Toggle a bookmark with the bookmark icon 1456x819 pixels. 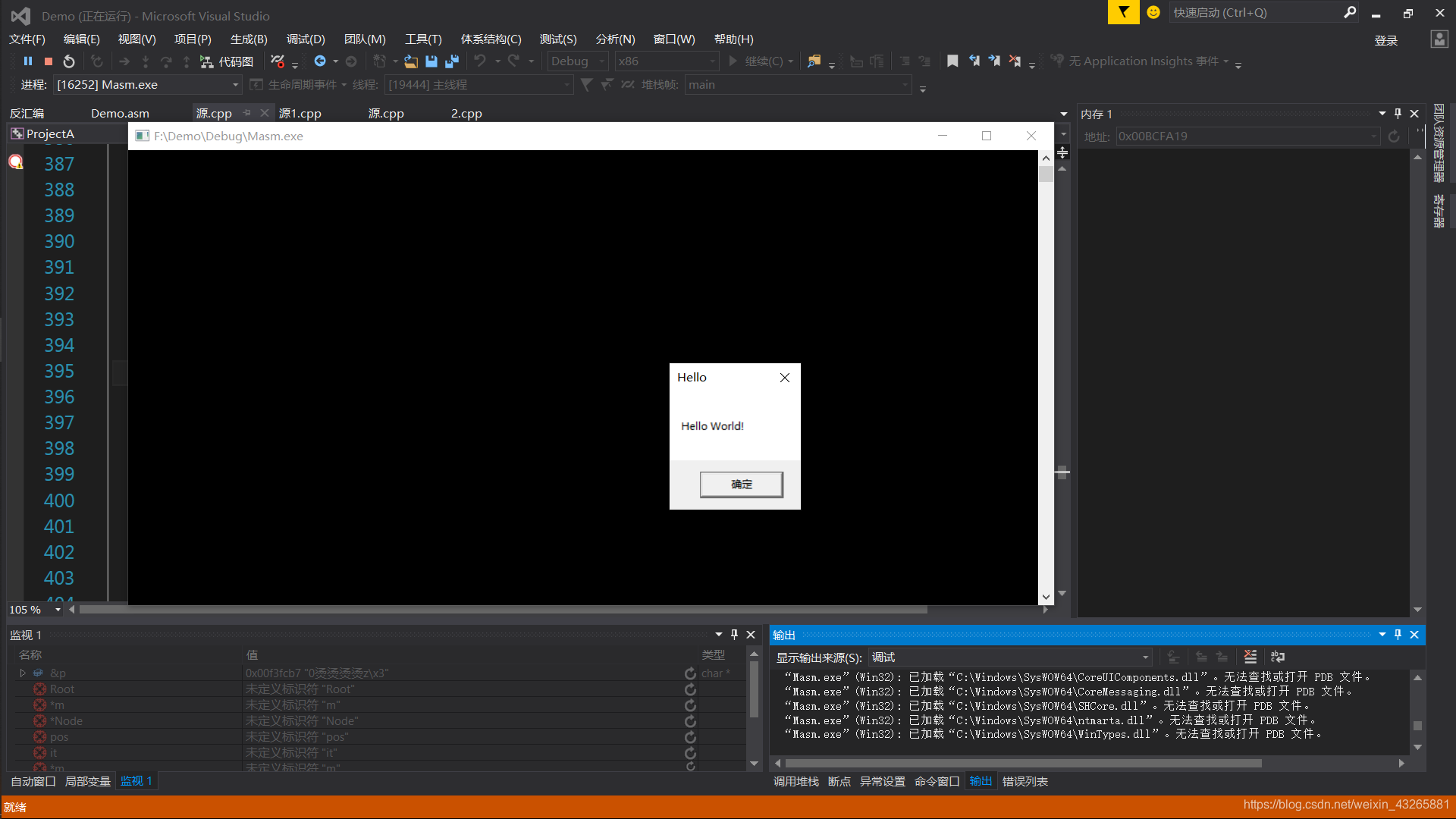(x=952, y=61)
